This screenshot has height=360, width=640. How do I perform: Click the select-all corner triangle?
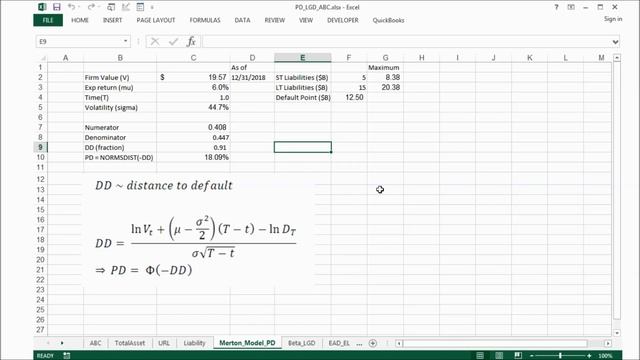point(43,58)
